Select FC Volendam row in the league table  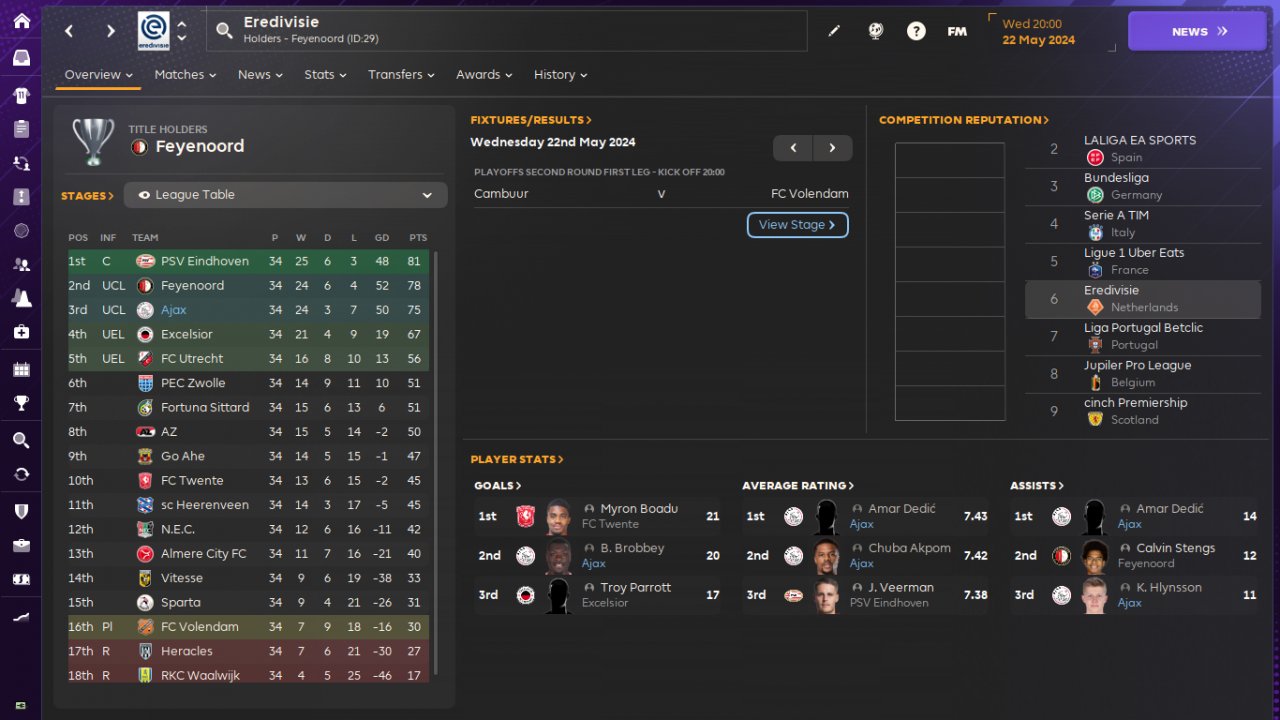tap(248, 627)
